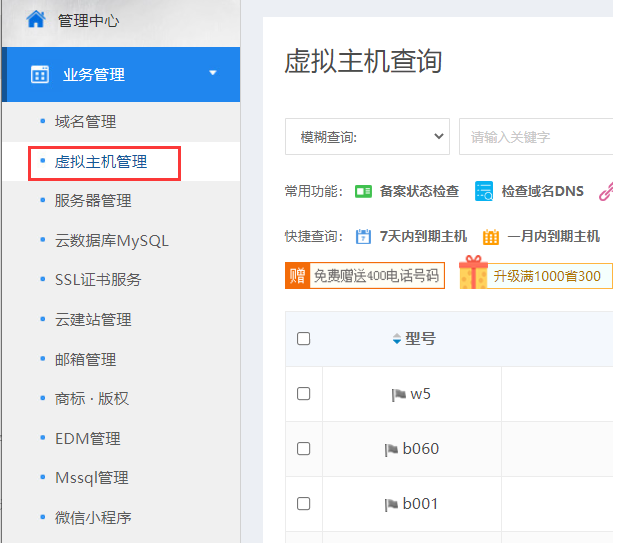This screenshot has width=617, height=543.
Task: Click the calendar icon next to 业务管理
Action: [x=40, y=74]
